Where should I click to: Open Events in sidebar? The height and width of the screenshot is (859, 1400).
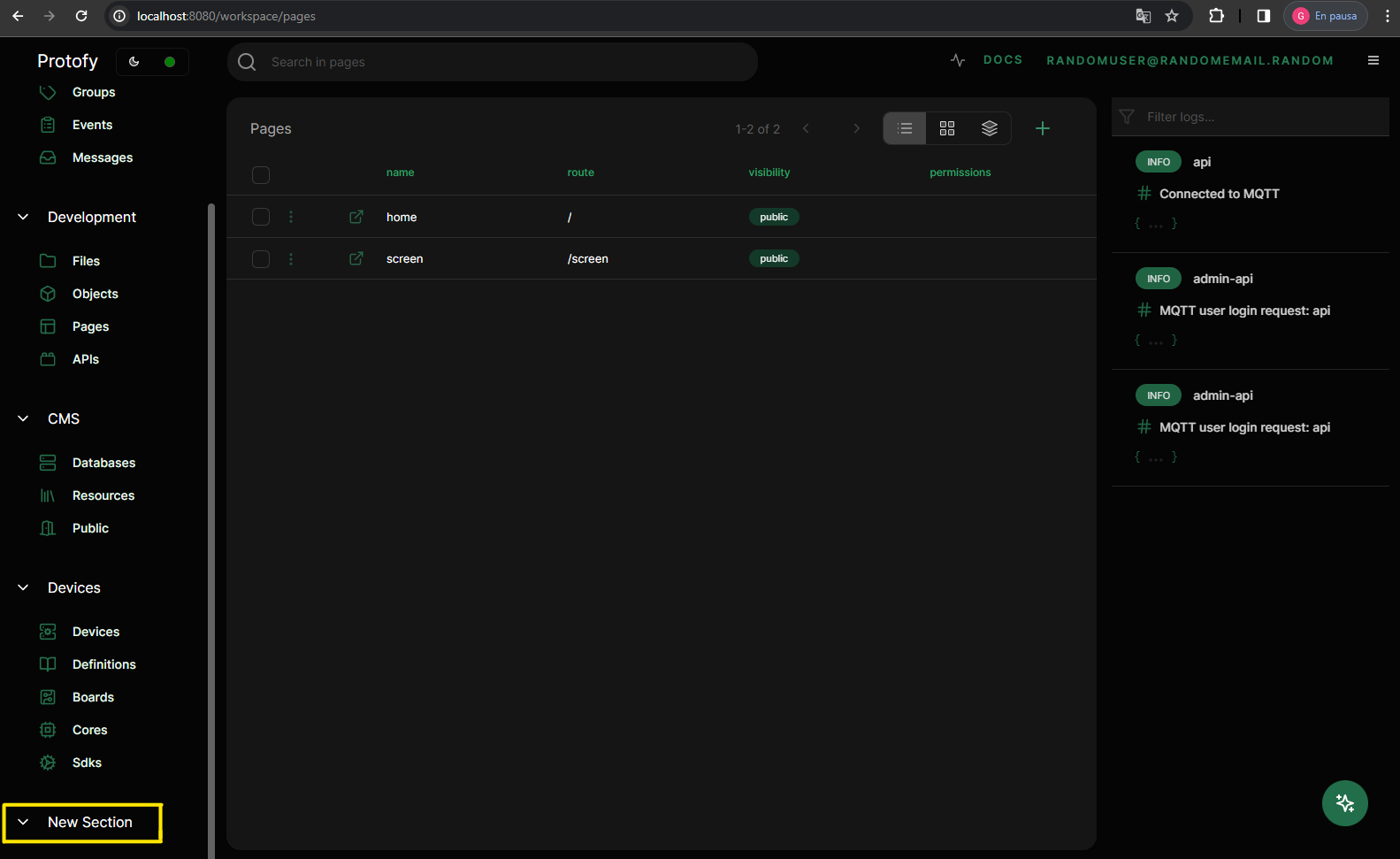(x=92, y=125)
